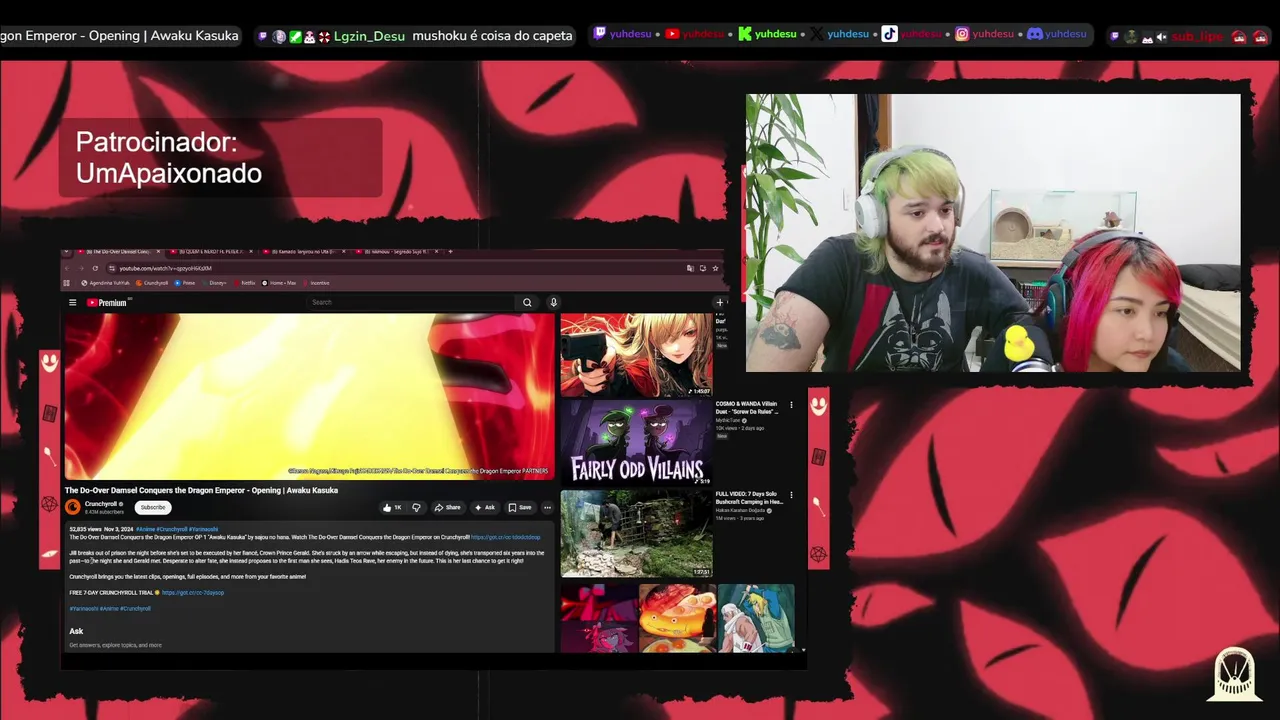
Task: Go back using the browser back arrow
Action: 67,268
